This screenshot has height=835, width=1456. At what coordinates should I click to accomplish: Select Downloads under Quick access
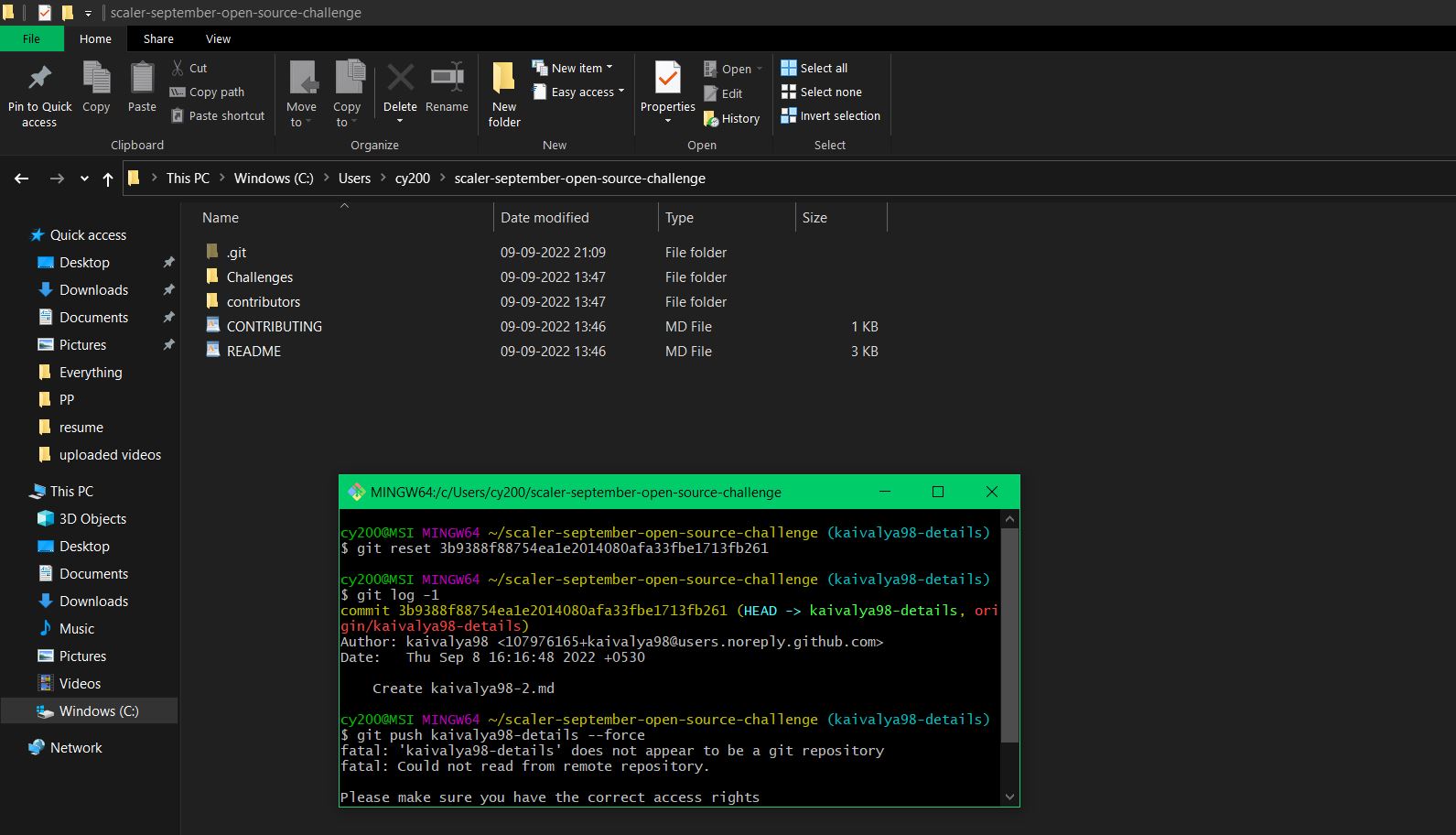93,290
